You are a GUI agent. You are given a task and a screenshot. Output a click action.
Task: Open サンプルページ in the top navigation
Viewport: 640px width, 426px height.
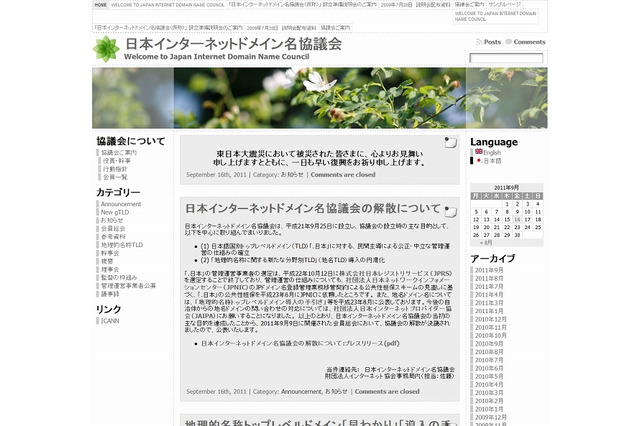(504, 4)
